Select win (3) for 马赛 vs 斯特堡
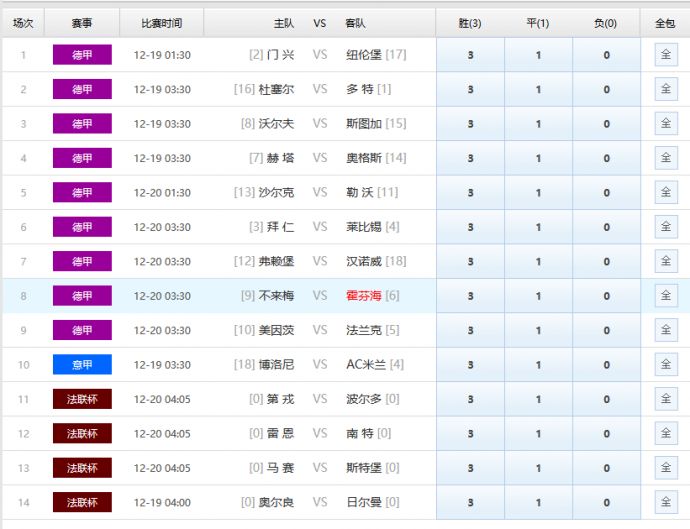Screen dimensions: 690x529 470,468
